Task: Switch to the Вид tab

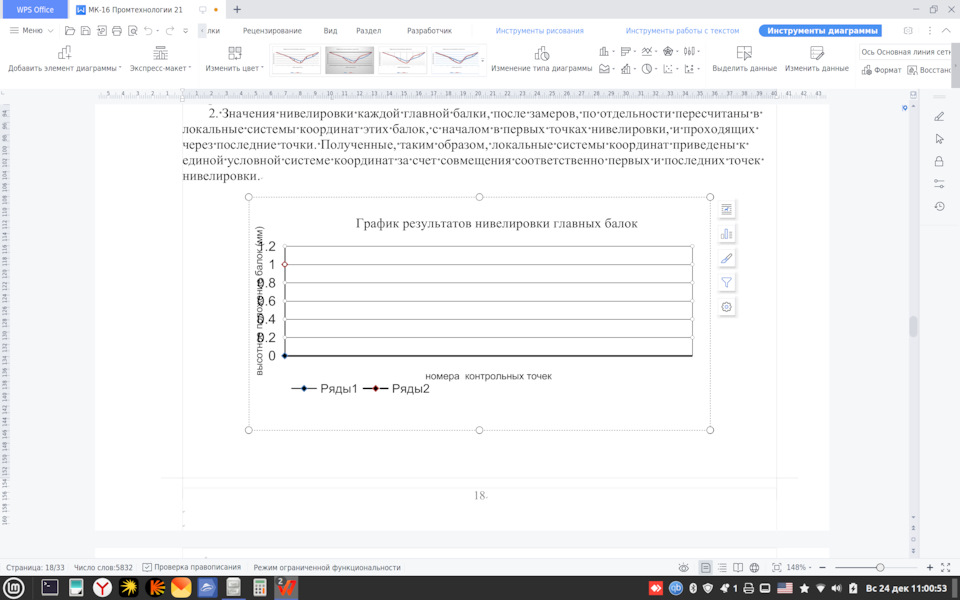Action: pyautogui.click(x=330, y=31)
